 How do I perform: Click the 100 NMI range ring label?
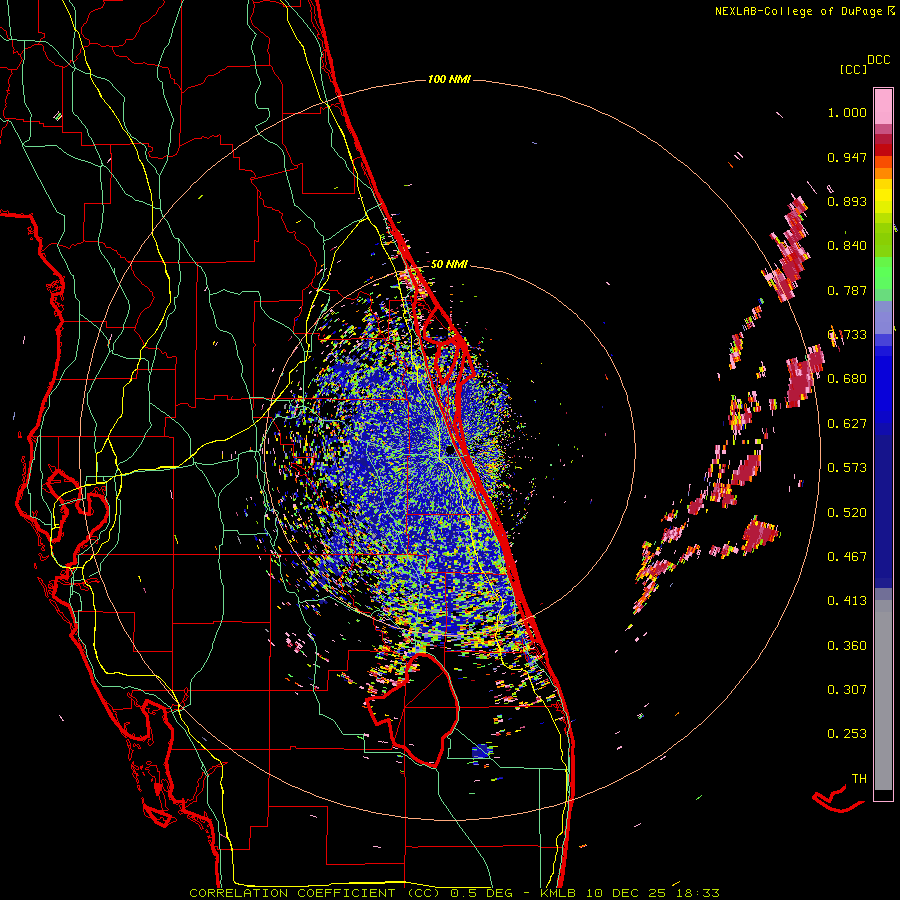449,79
